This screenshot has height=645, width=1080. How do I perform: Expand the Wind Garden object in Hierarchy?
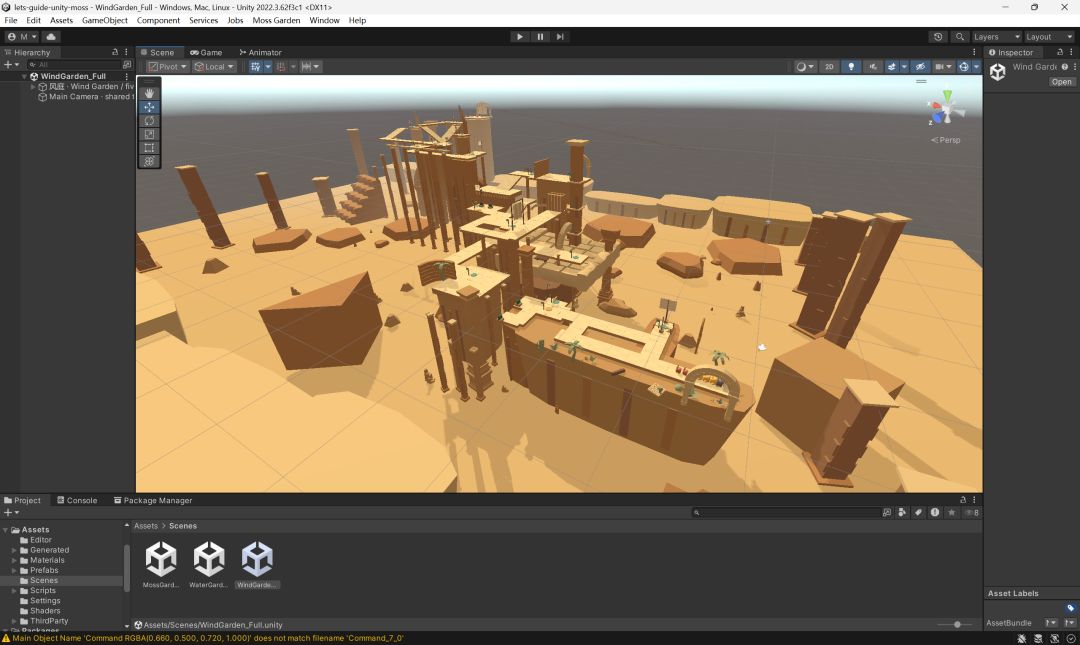tap(33, 87)
